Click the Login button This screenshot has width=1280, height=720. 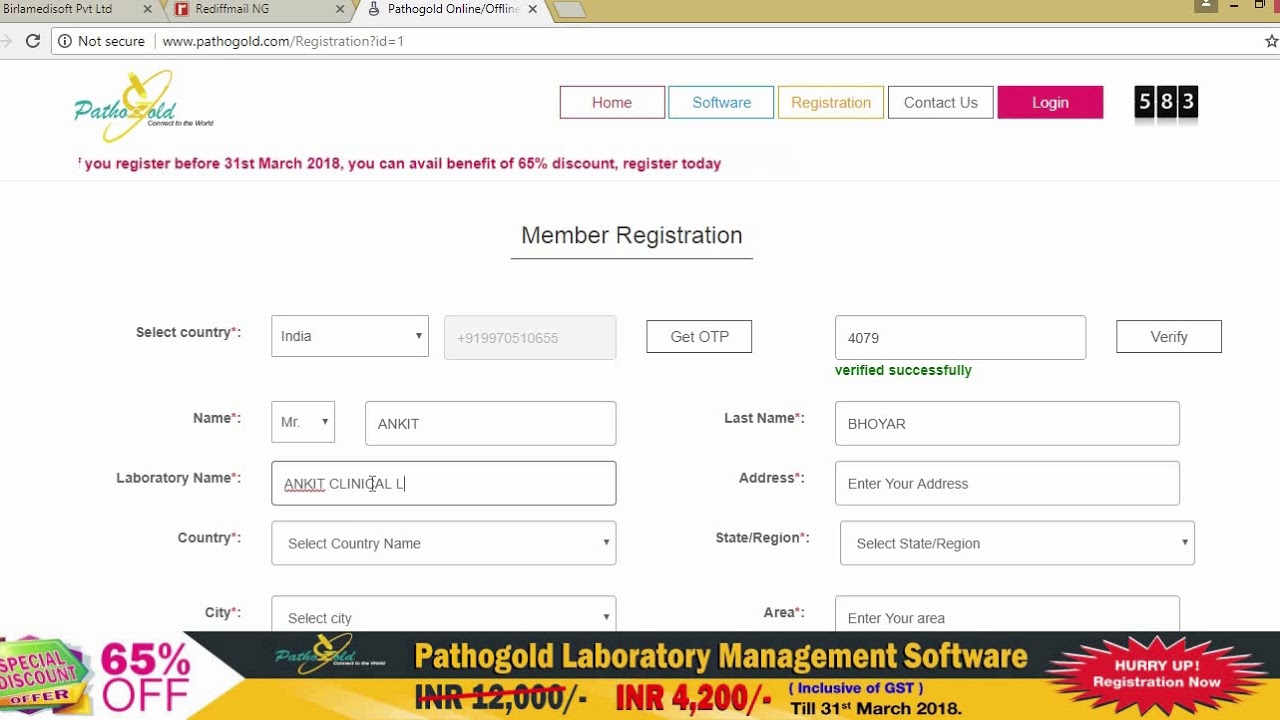pyautogui.click(x=1050, y=102)
